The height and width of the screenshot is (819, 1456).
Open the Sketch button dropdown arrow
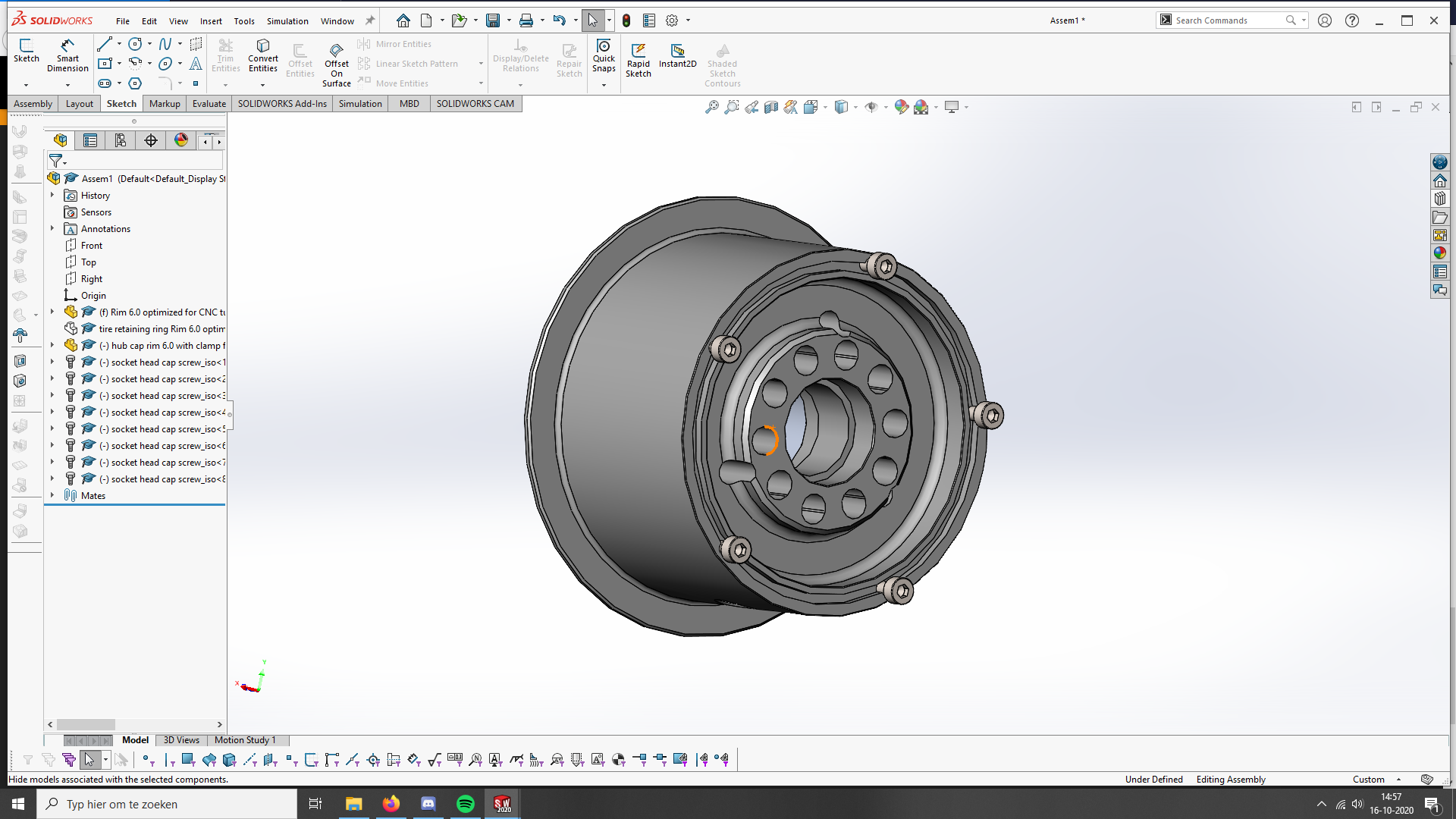tap(26, 85)
